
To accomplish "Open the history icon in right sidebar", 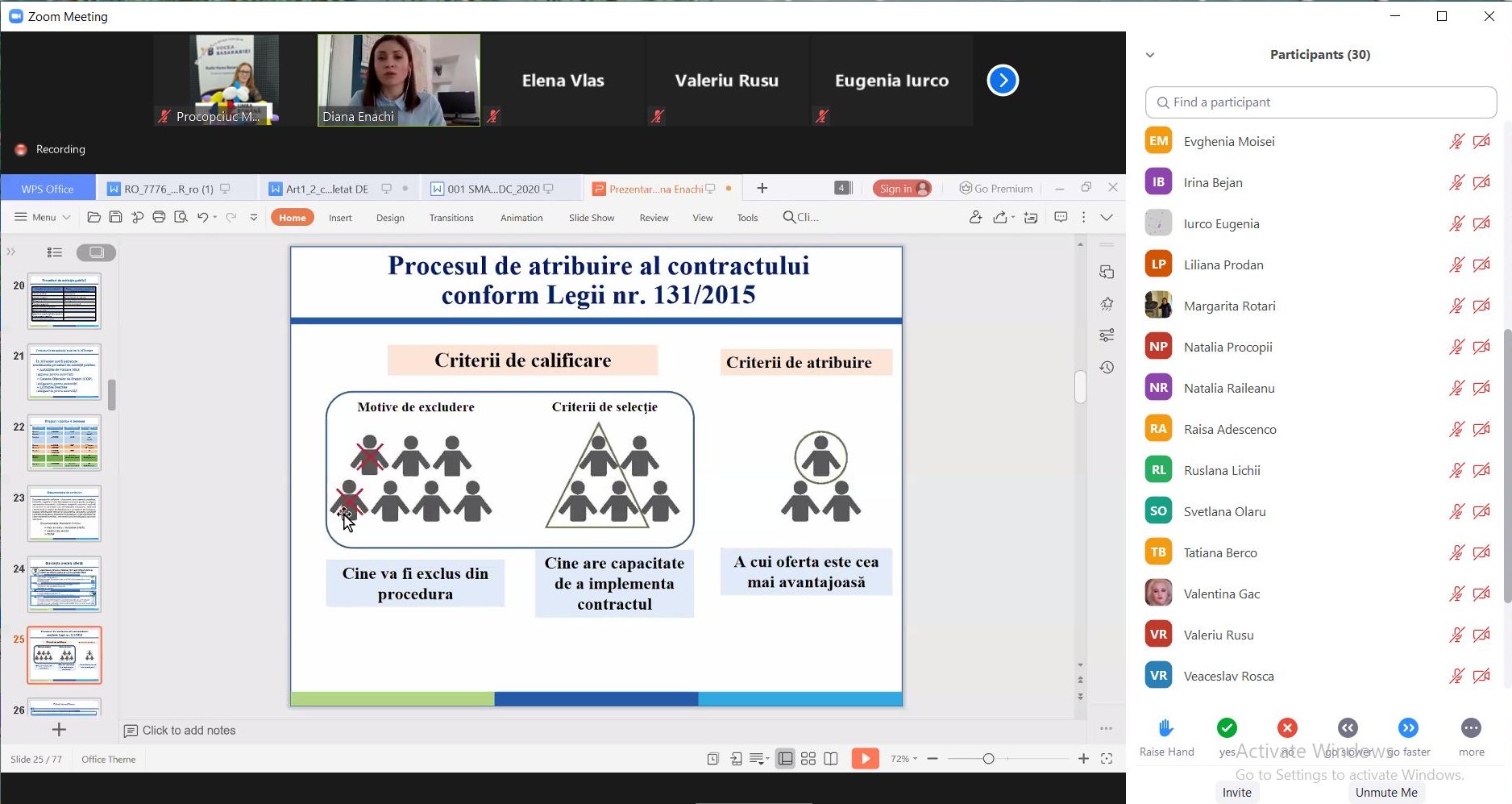I will pos(1107,368).
